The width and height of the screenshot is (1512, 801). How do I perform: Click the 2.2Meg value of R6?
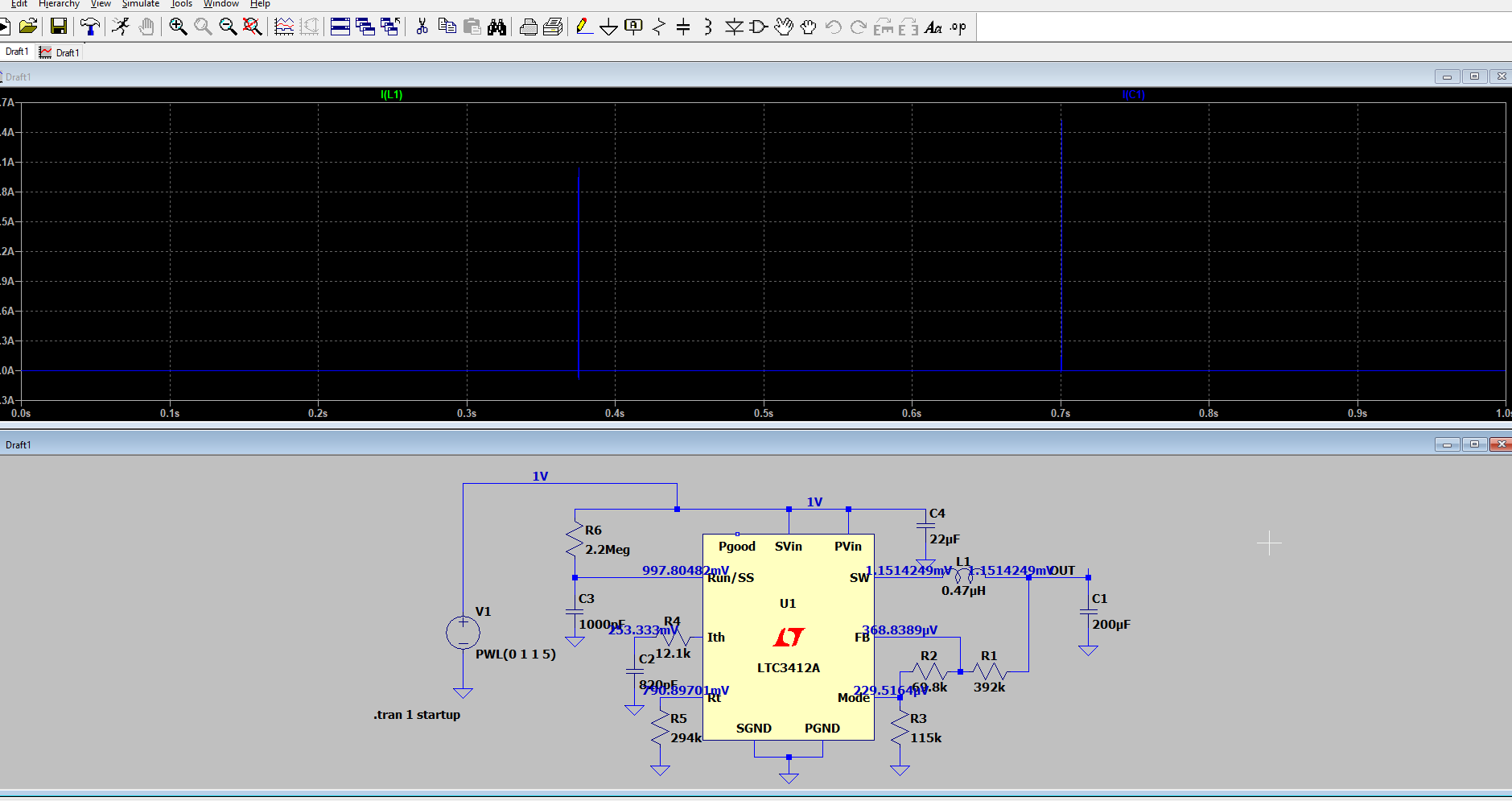608,550
